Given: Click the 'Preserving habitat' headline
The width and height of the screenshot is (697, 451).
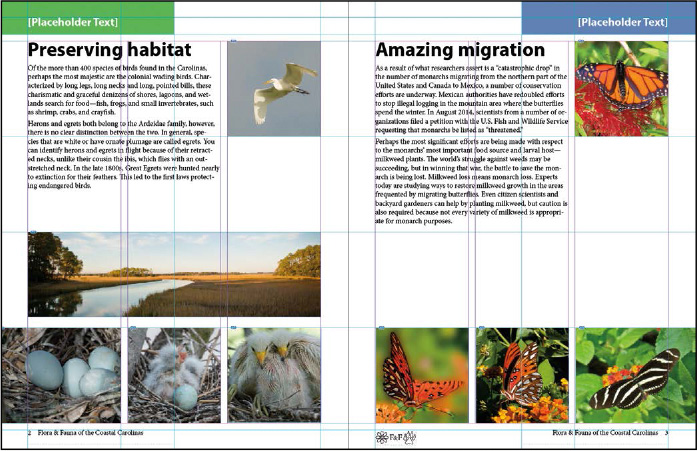Looking at the screenshot, I should [109, 50].
